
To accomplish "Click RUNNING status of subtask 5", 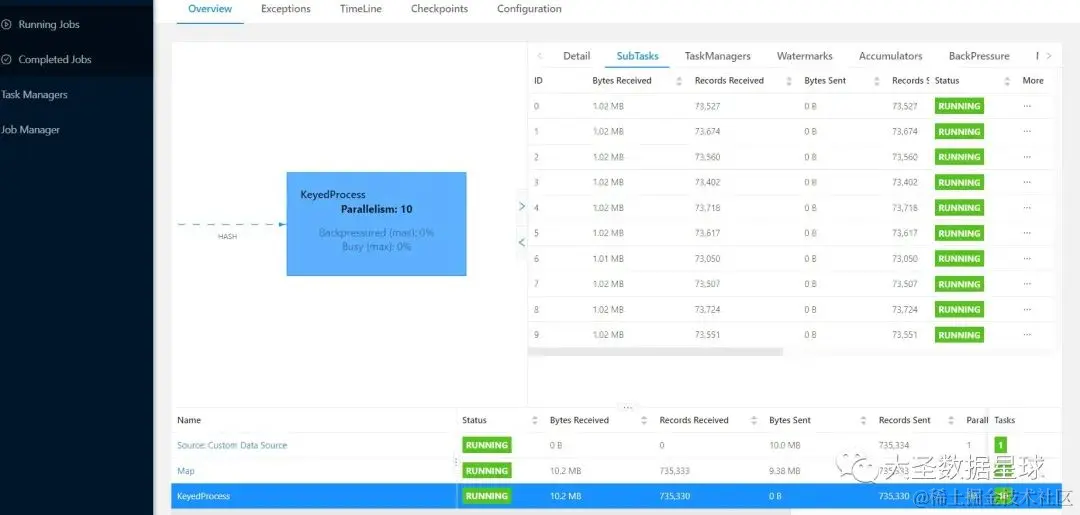I will coord(959,233).
